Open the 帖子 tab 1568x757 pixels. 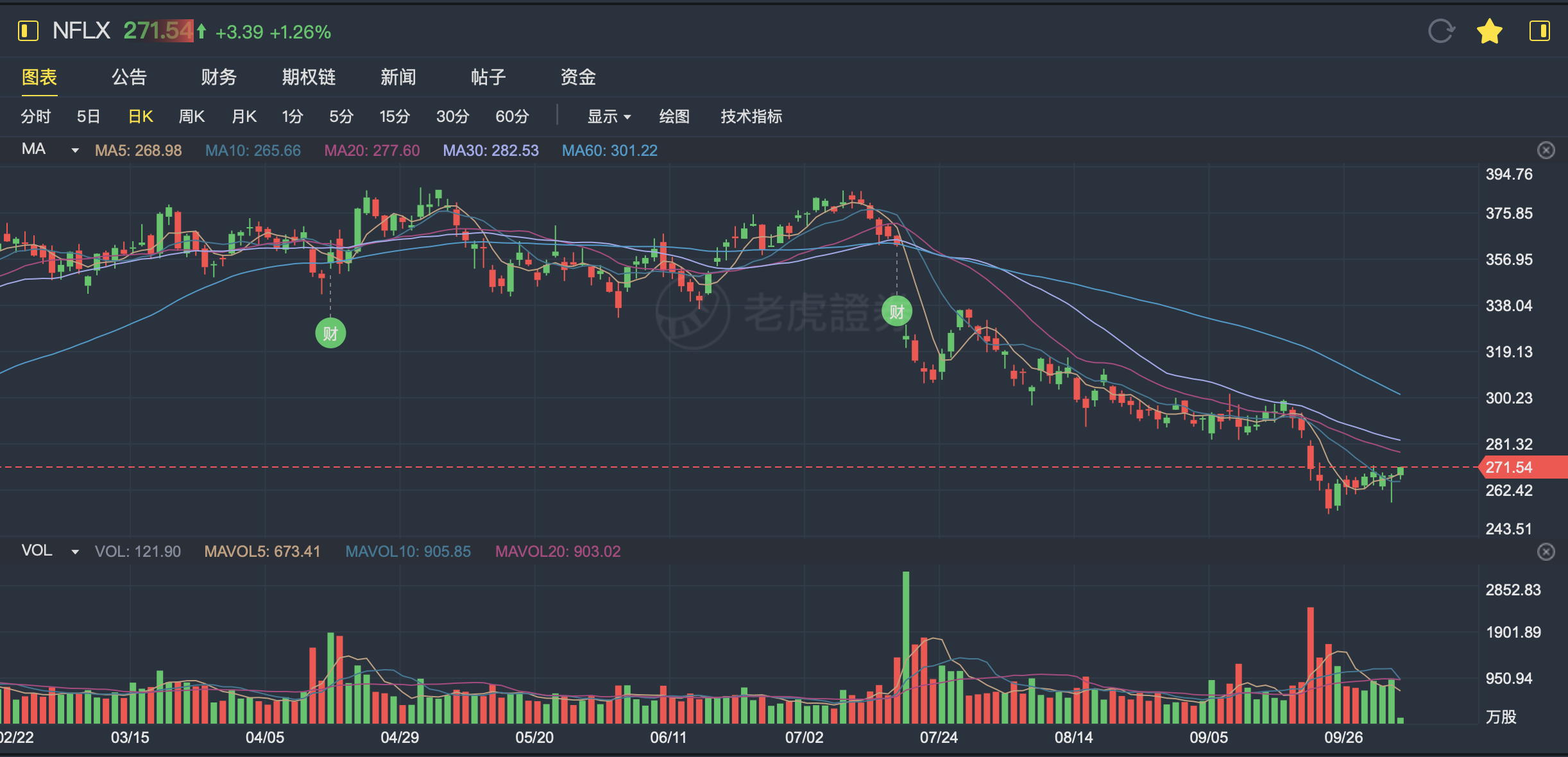click(488, 77)
